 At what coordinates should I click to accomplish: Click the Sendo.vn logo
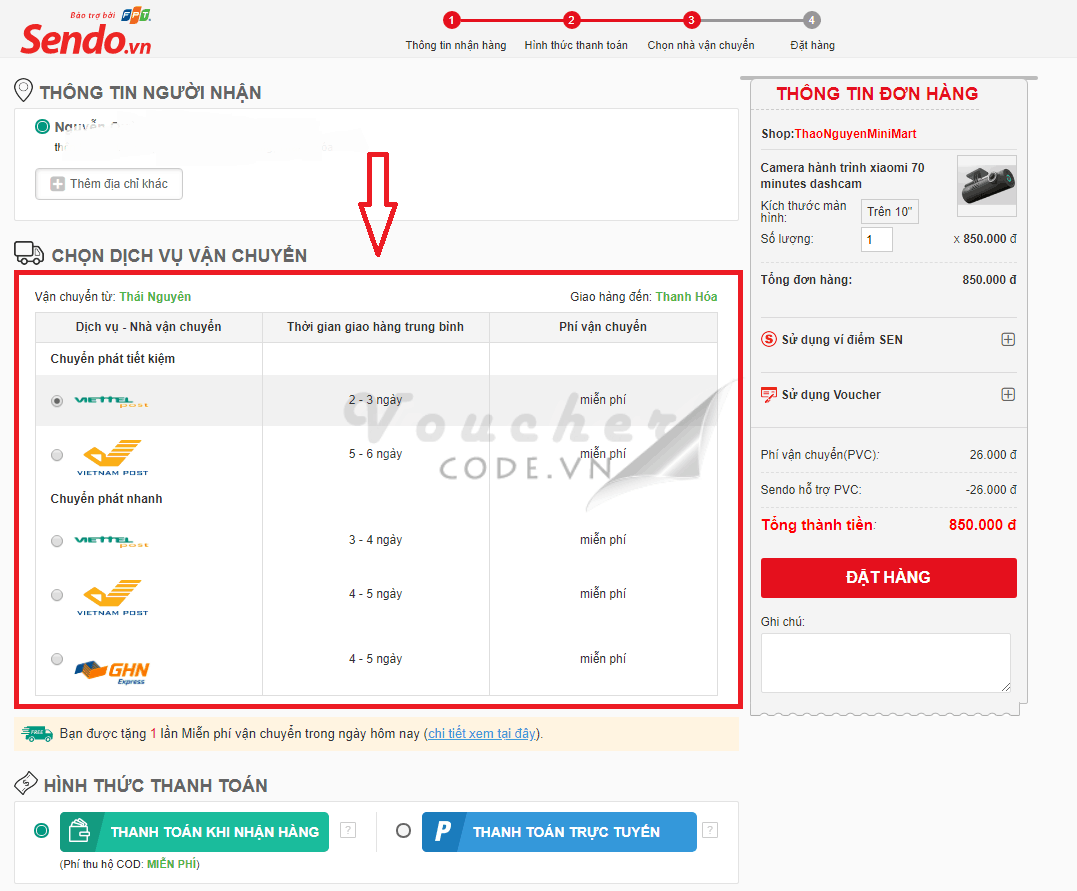pyautogui.click(x=86, y=36)
